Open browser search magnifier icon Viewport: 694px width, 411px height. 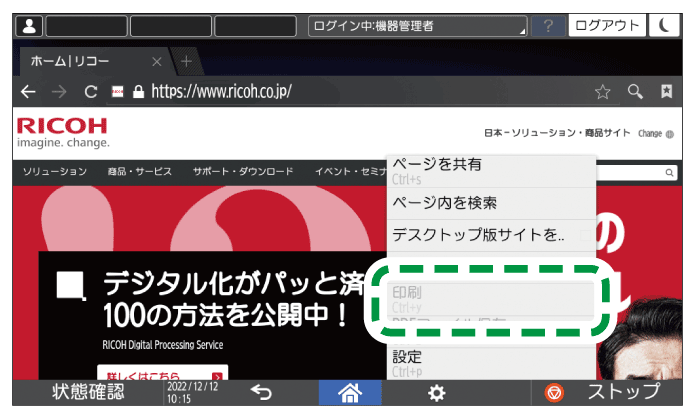tap(635, 92)
